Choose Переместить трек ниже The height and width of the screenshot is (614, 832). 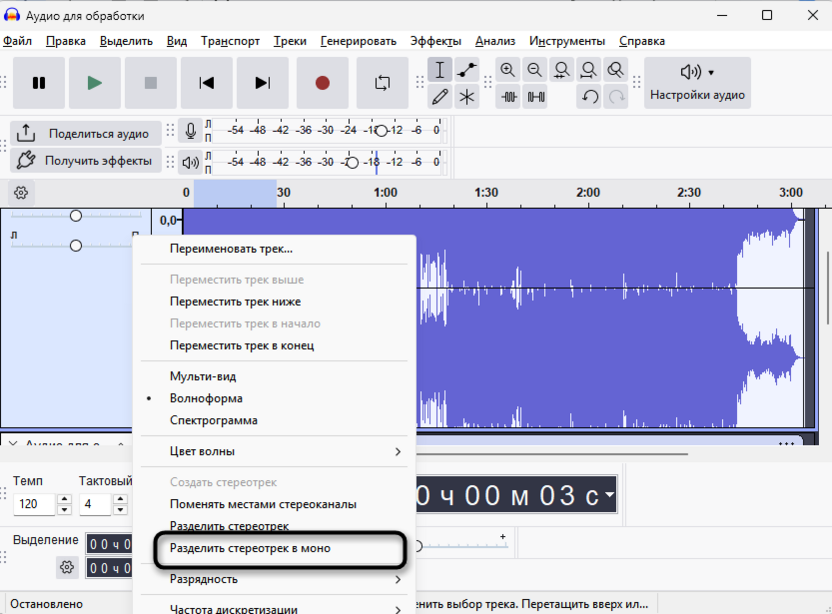click(274, 301)
